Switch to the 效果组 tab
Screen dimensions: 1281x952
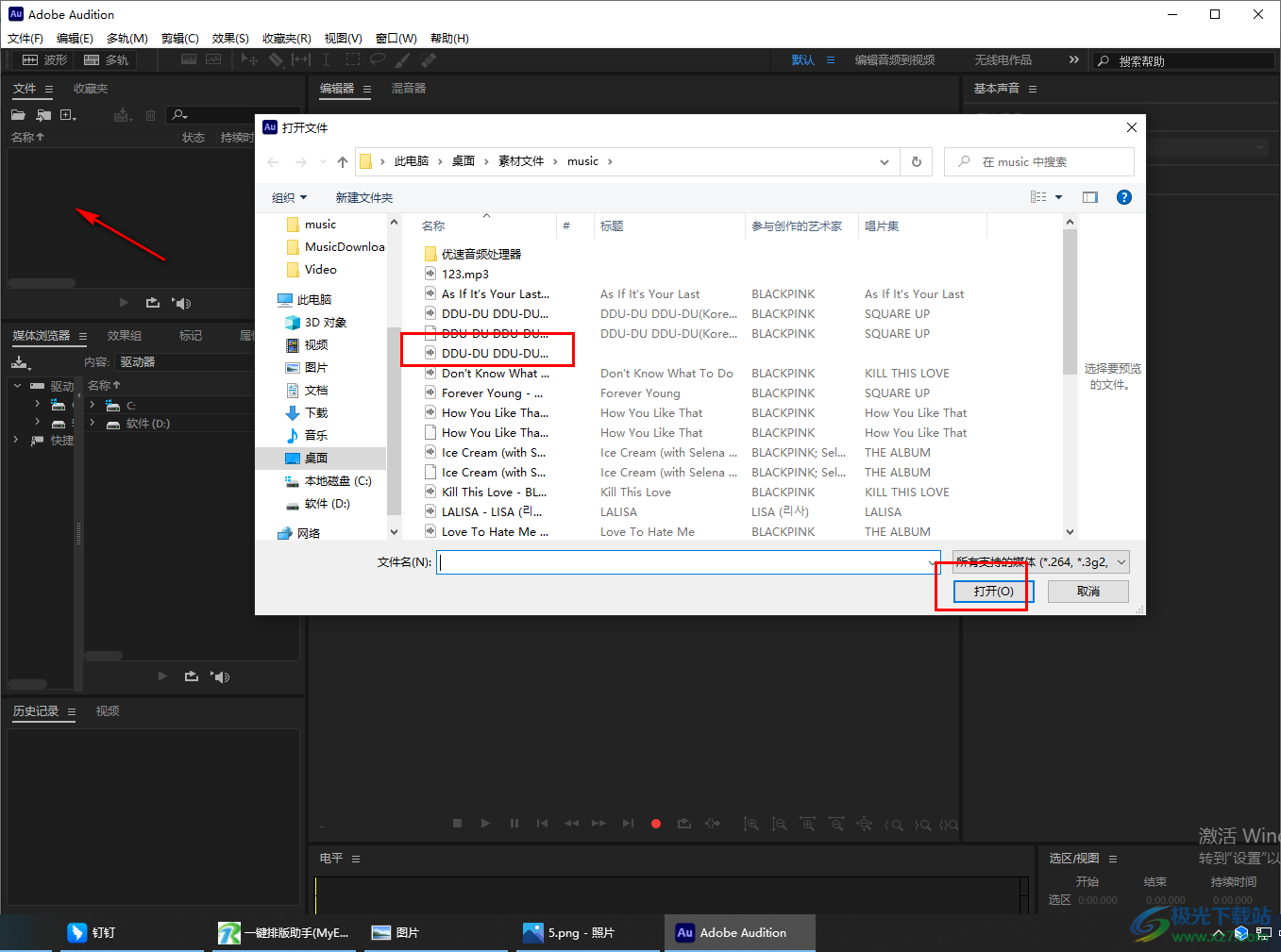125,336
